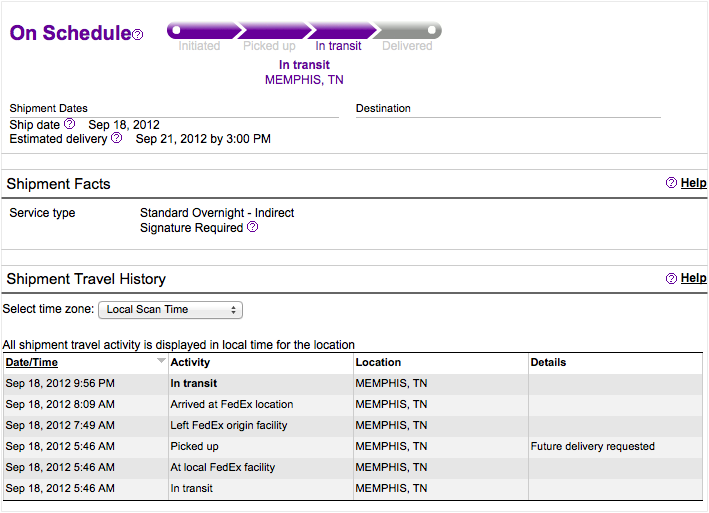This screenshot has height=513, width=709.
Task: Click the Delivered progress label
Action: [x=407, y=46]
